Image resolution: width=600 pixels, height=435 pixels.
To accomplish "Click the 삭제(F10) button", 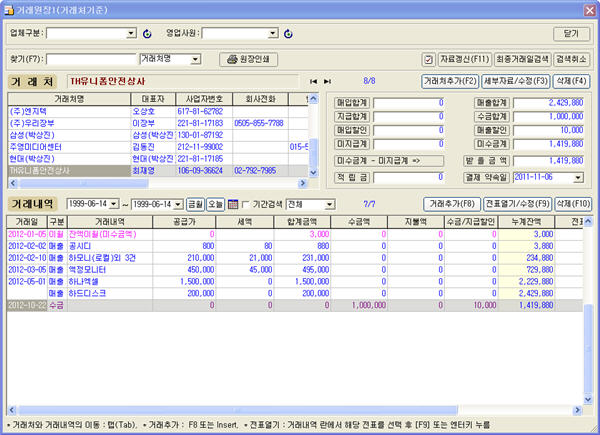I will [573, 204].
